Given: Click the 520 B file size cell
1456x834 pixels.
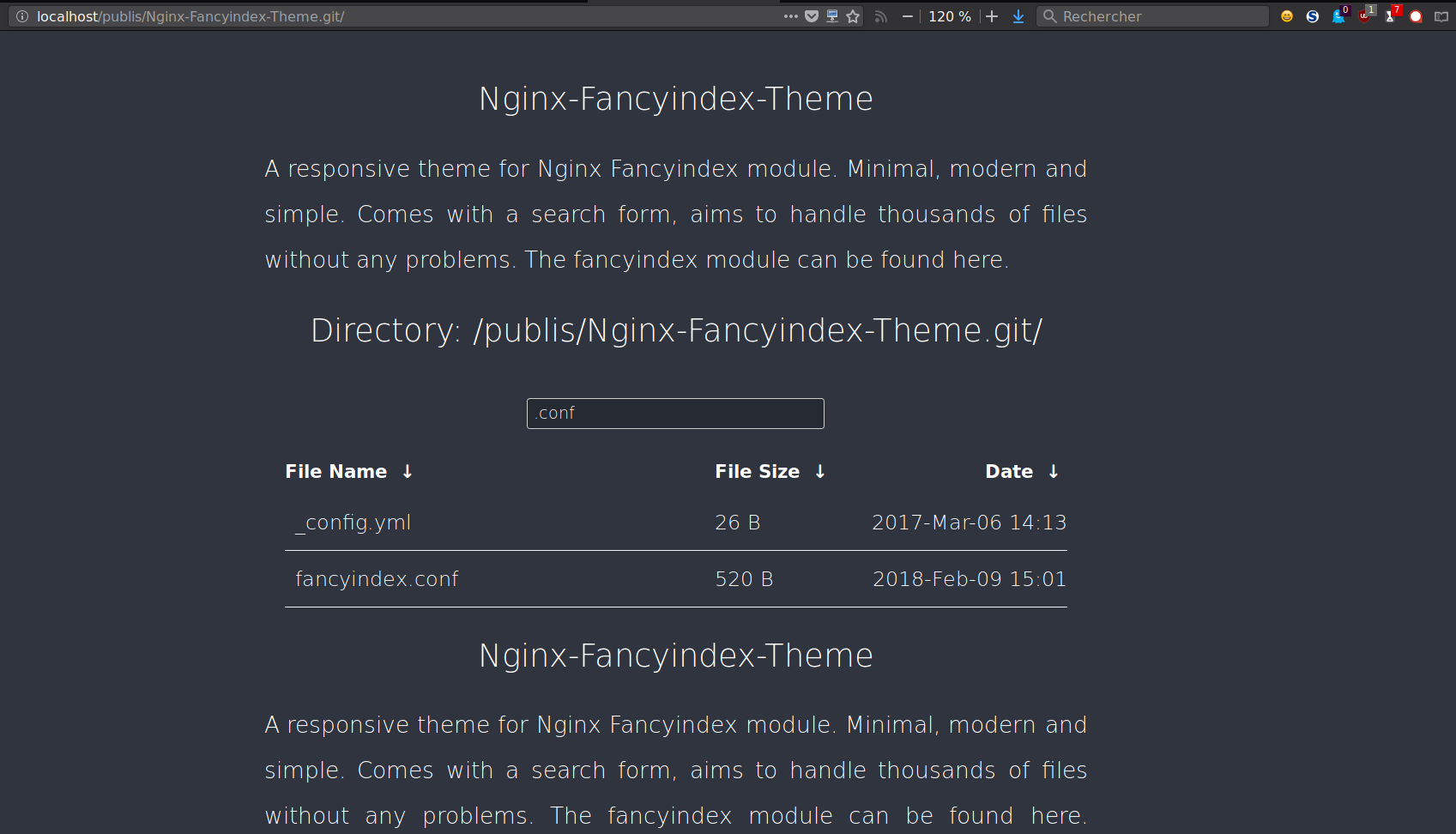Looking at the screenshot, I should (745, 579).
